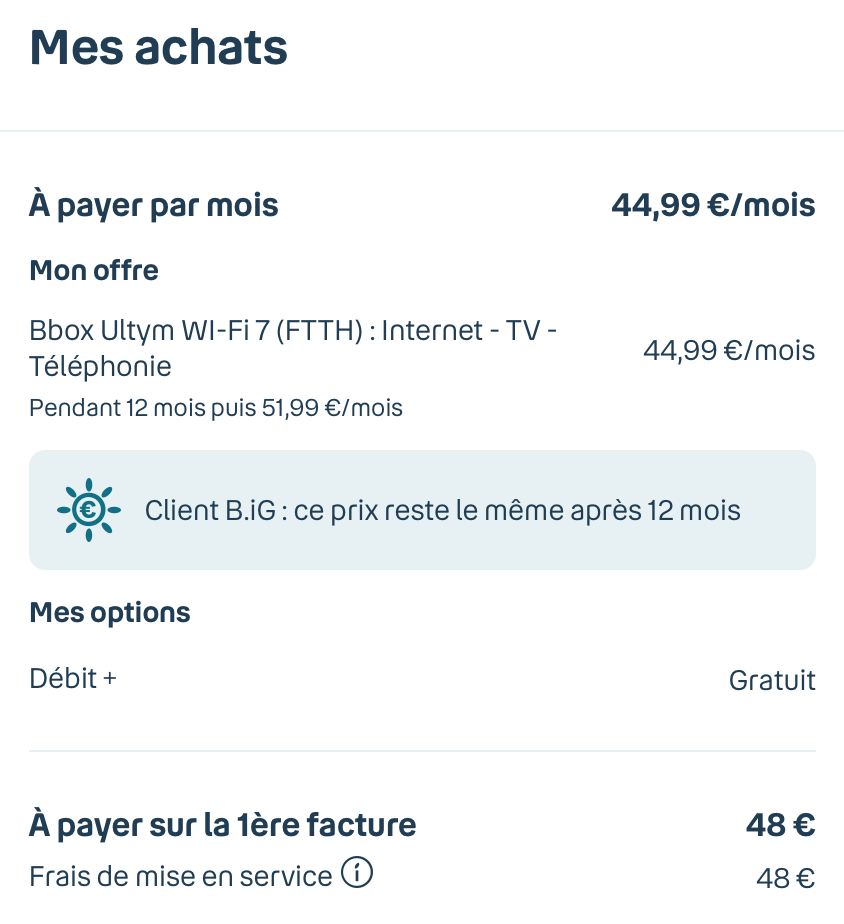Open the Bbox Ultym WI-Fi 7 offer name
The height and width of the screenshot is (924, 844).
pyautogui.click(x=293, y=330)
